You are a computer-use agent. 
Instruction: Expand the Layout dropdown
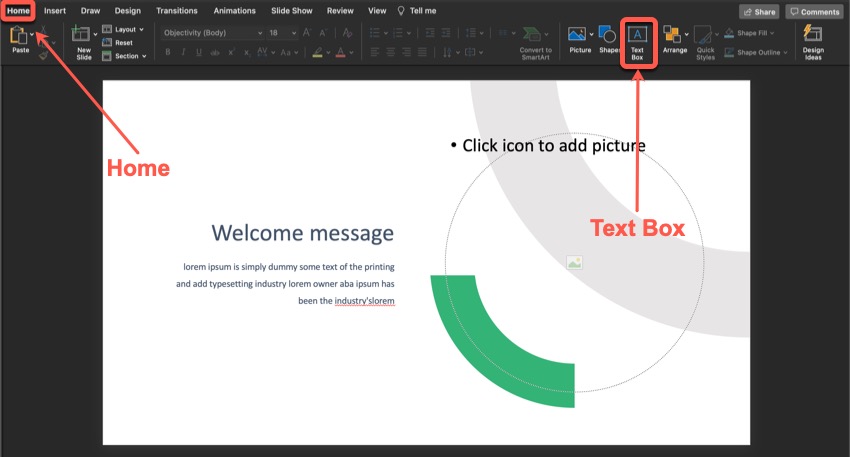(126, 30)
